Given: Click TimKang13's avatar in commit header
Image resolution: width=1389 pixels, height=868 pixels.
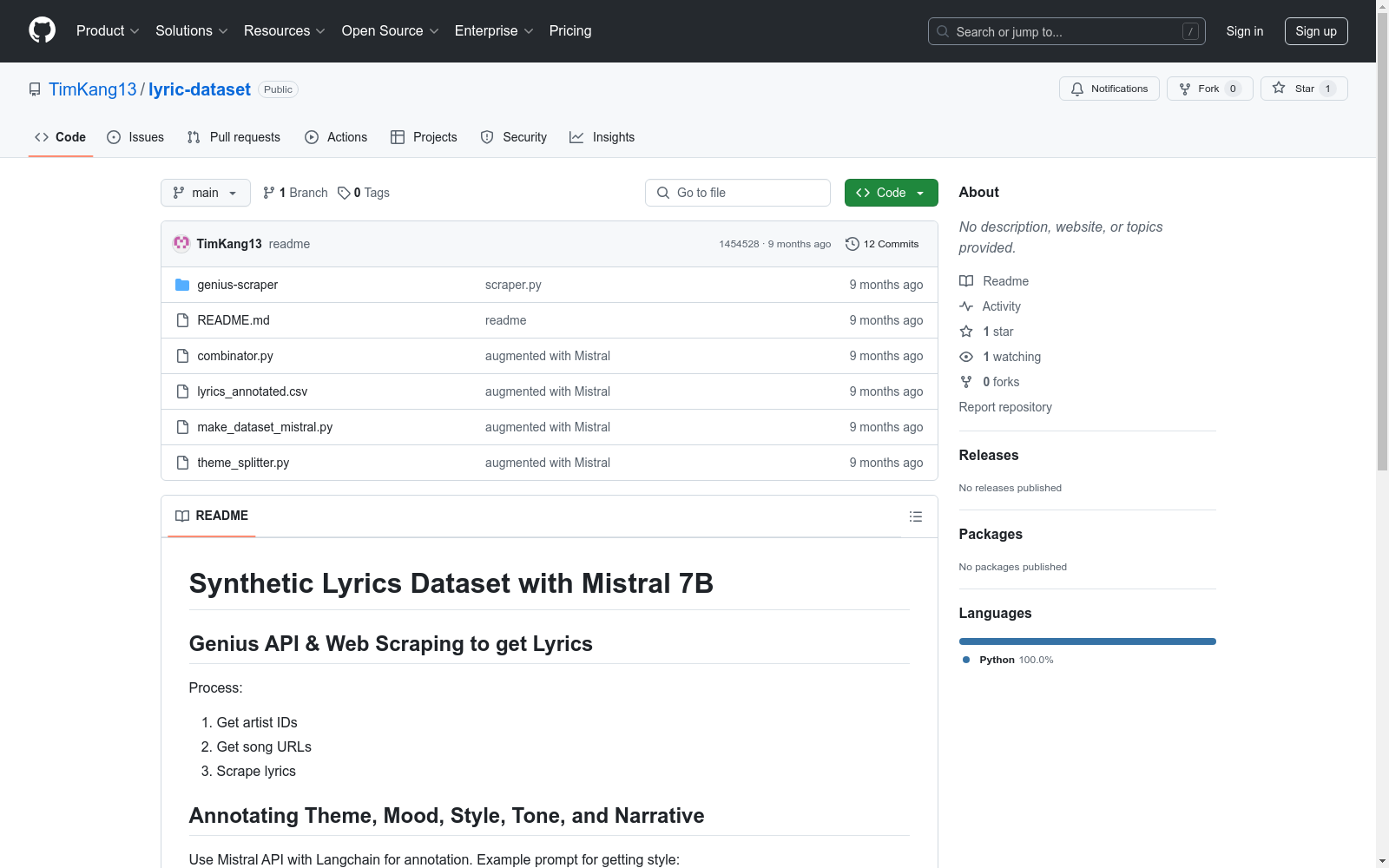Looking at the screenshot, I should 181,244.
